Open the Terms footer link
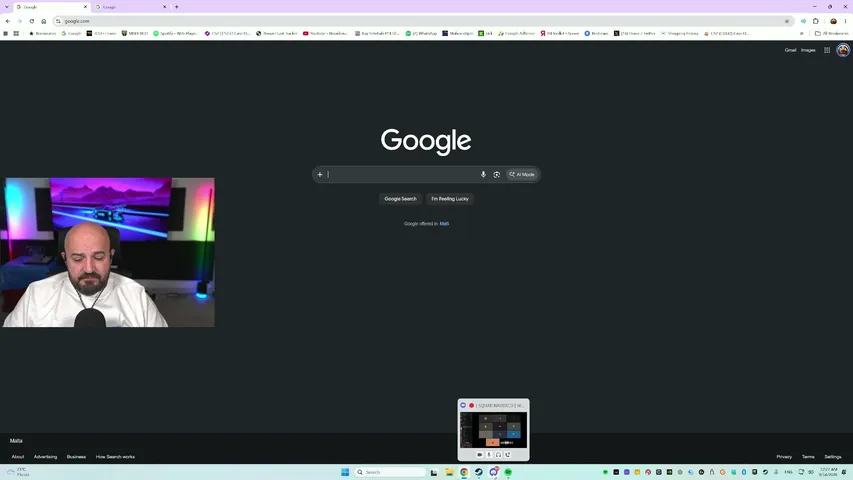 (808, 457)
